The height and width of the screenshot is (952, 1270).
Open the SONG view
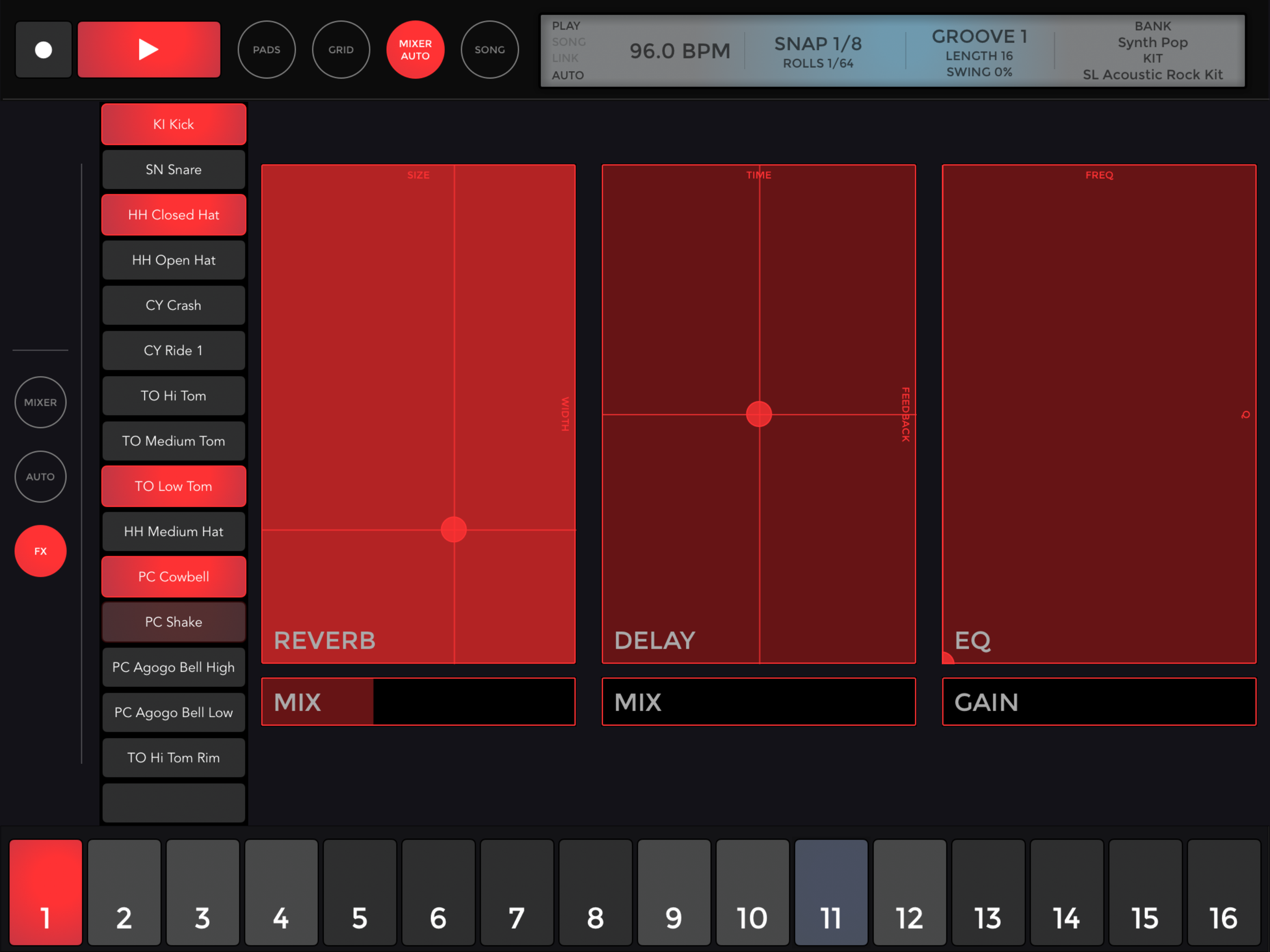pos(489,50)
